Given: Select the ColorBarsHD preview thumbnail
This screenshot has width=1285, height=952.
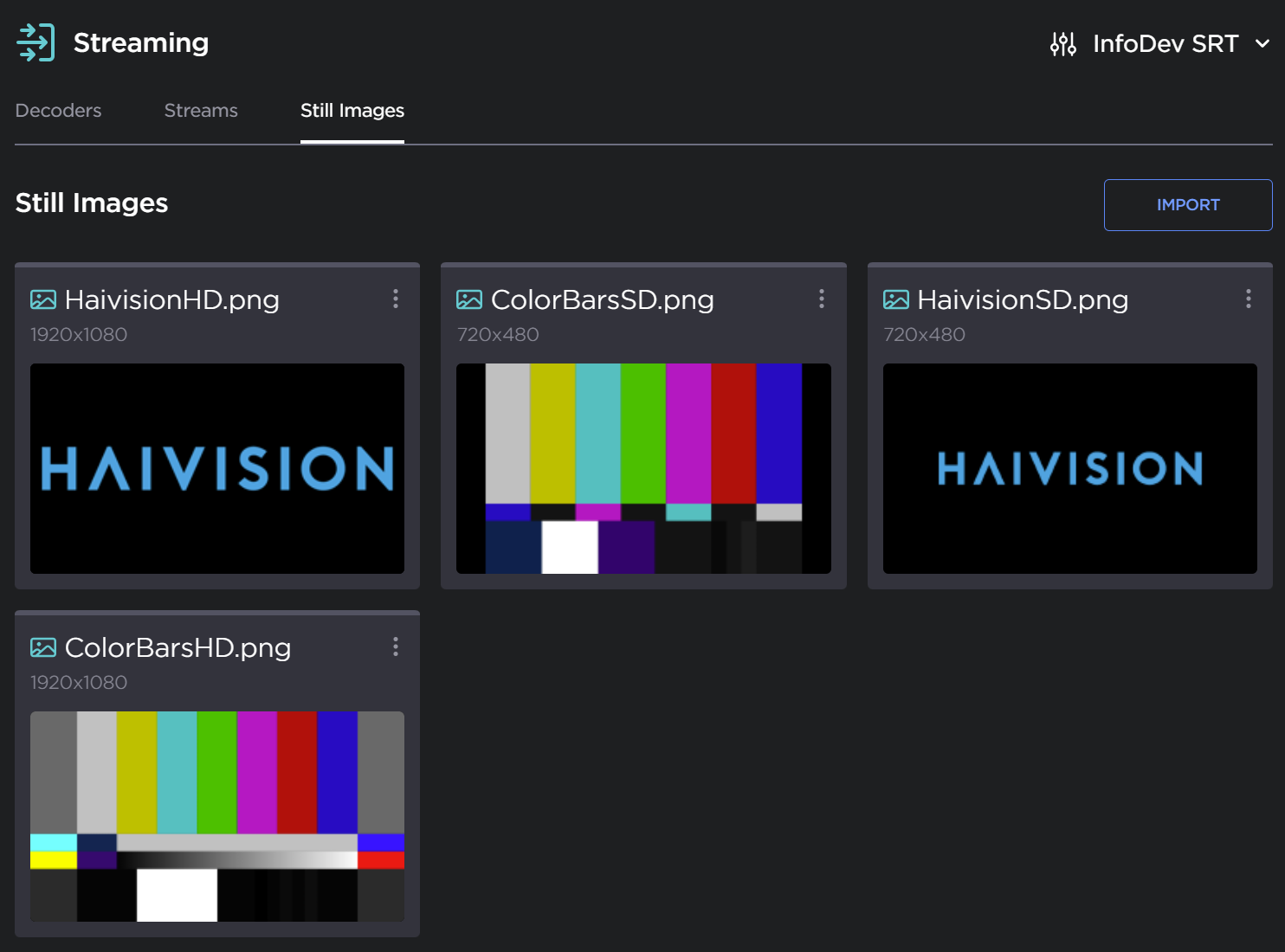Looking at the screenshot, I should point(217,816).
